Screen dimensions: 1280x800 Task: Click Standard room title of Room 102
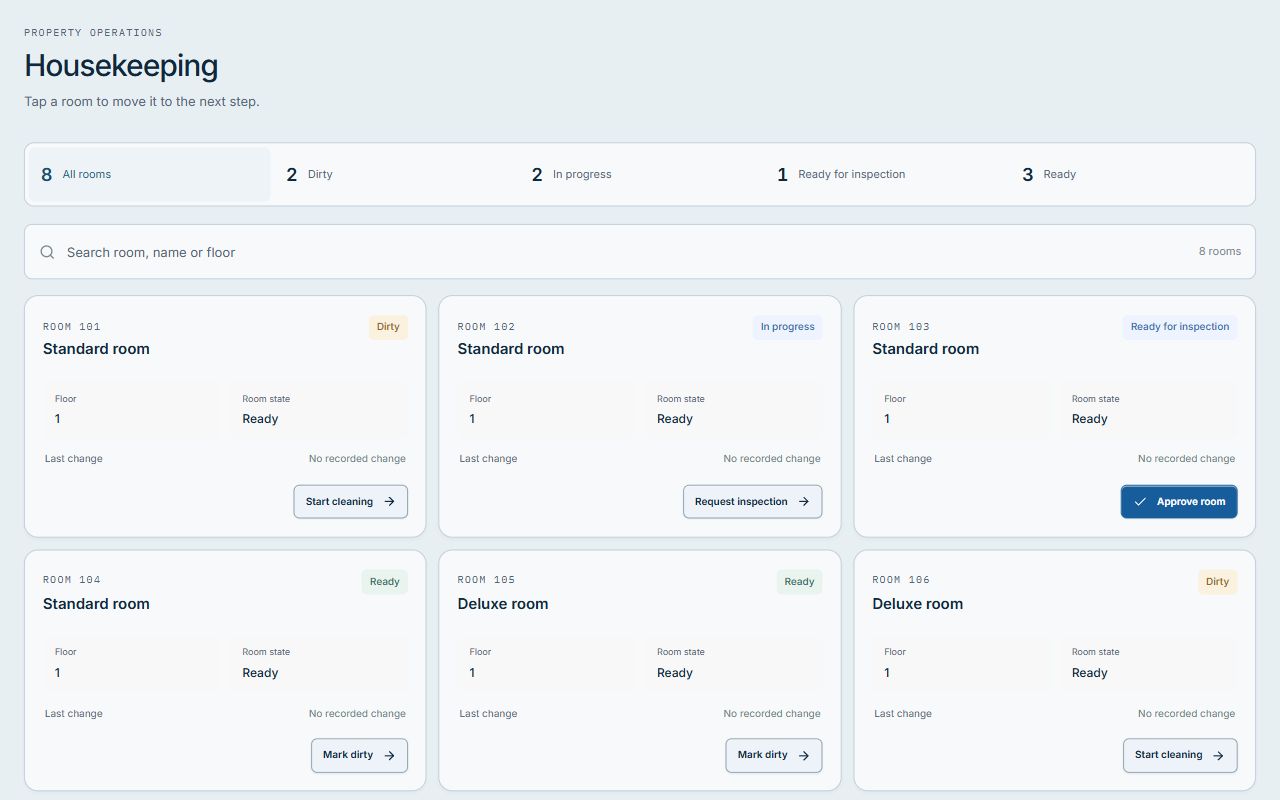pos(511,349)
